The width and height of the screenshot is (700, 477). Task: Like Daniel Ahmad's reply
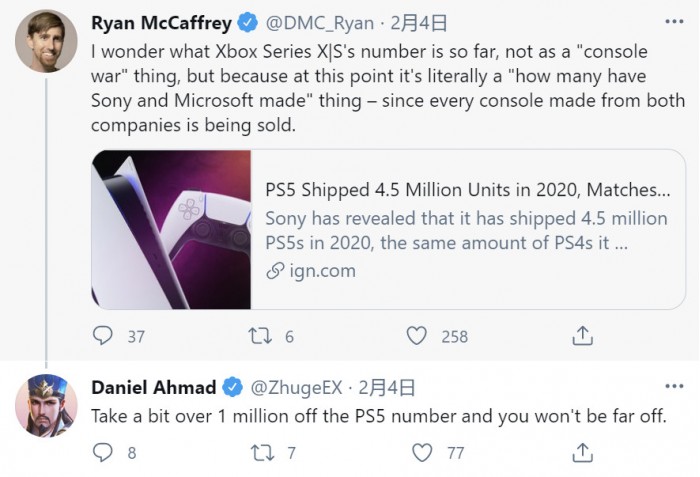click(x=422, y=452)
